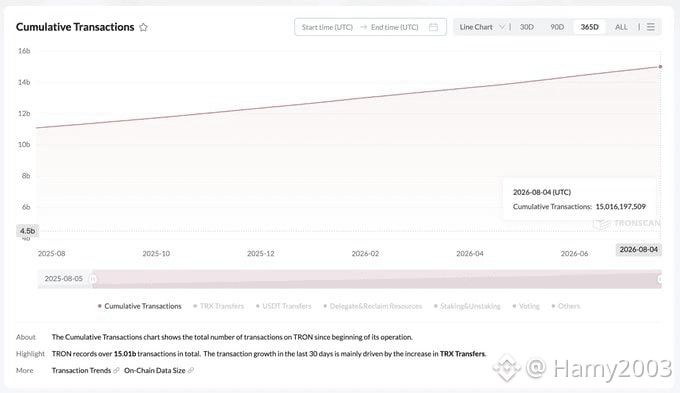Click the 16b y-axis label

tap(24, 51)
